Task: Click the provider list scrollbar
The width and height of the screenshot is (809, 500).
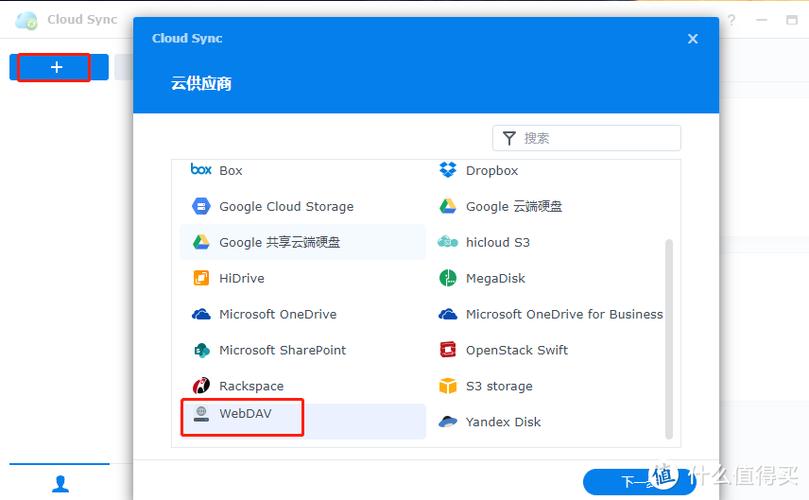Action: point(669,338)
